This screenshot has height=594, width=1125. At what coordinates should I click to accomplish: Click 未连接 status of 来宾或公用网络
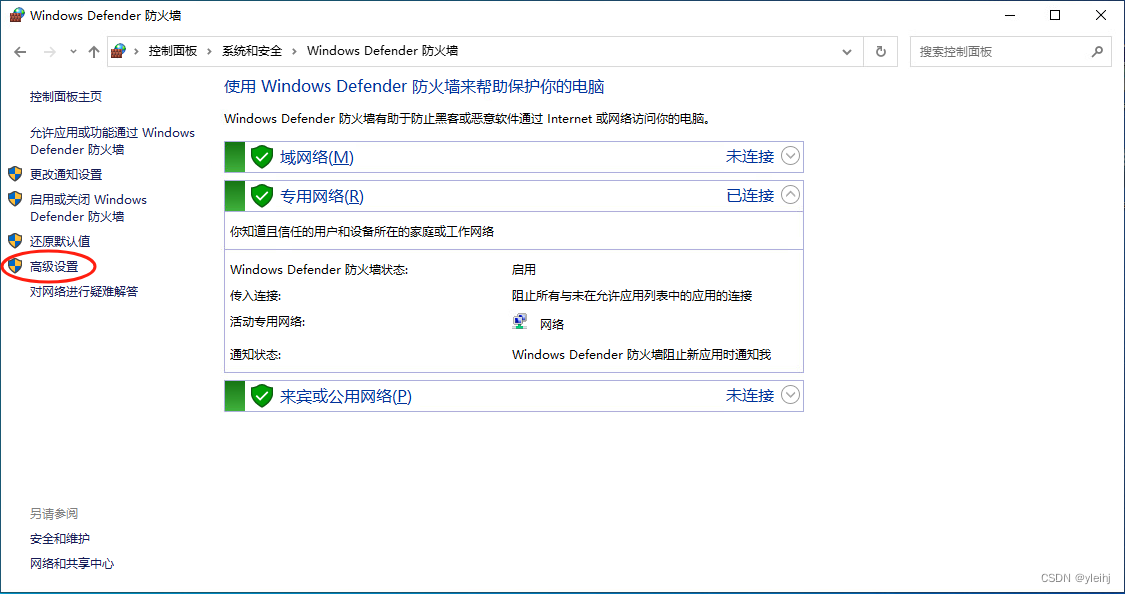coord(750,395)
